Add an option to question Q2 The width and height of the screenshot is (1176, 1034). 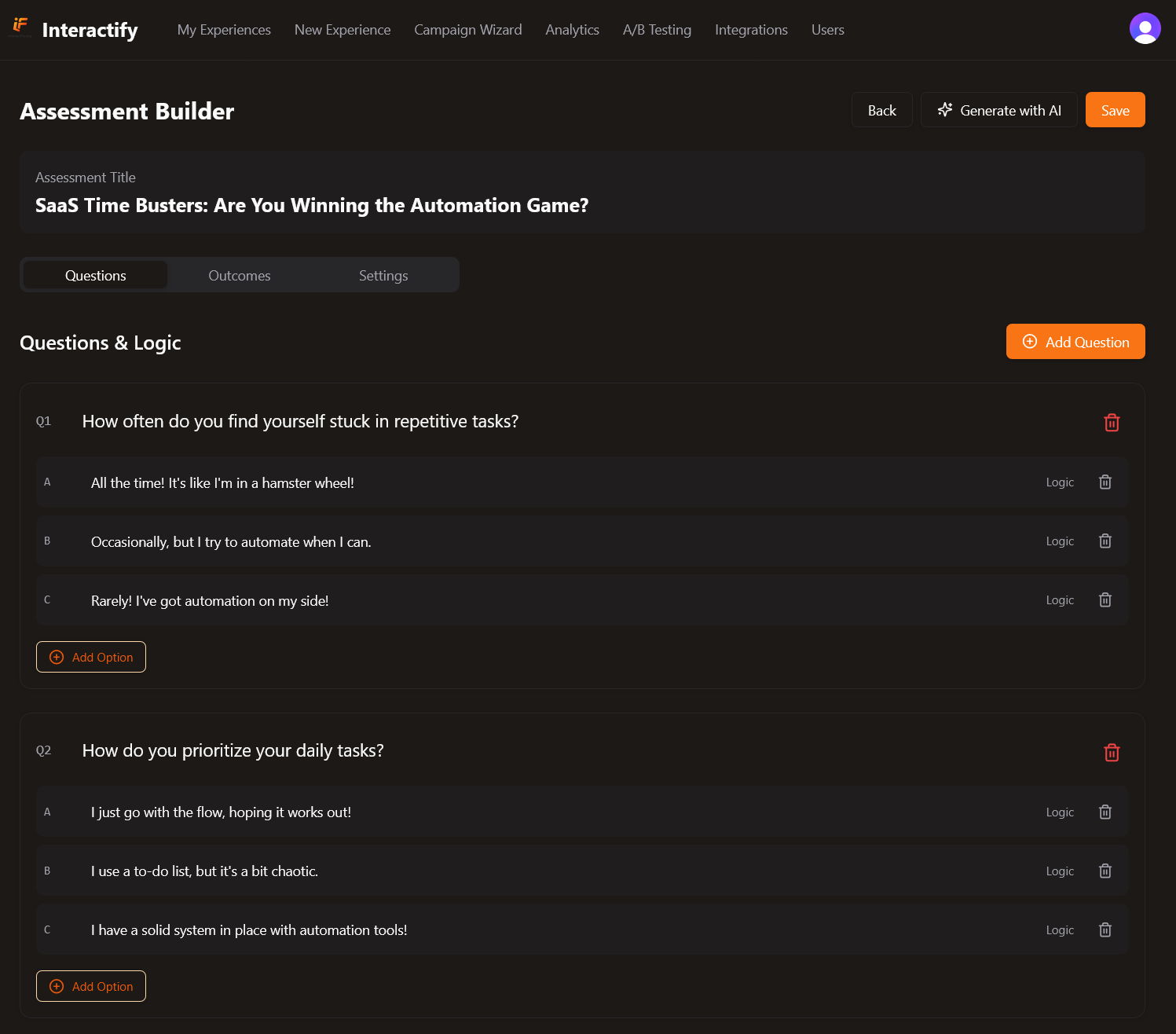tap(90, 986)
